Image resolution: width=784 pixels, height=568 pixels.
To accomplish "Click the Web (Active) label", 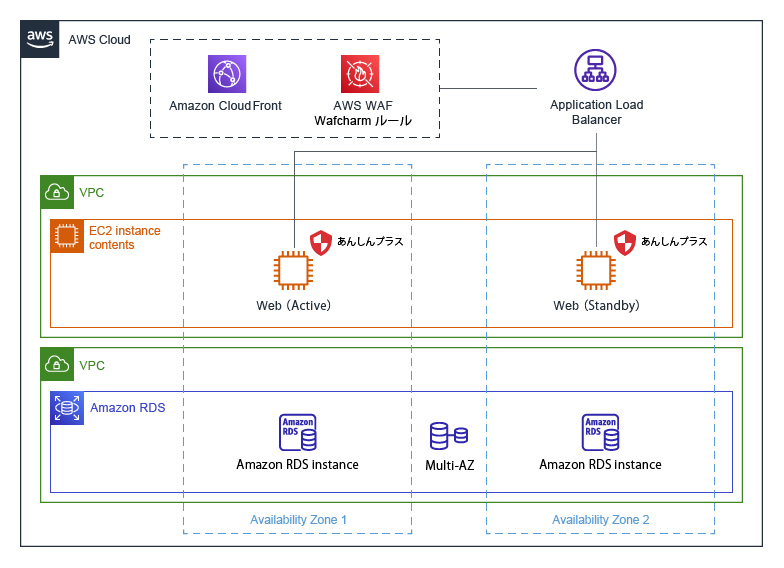I will click(294, 306).
